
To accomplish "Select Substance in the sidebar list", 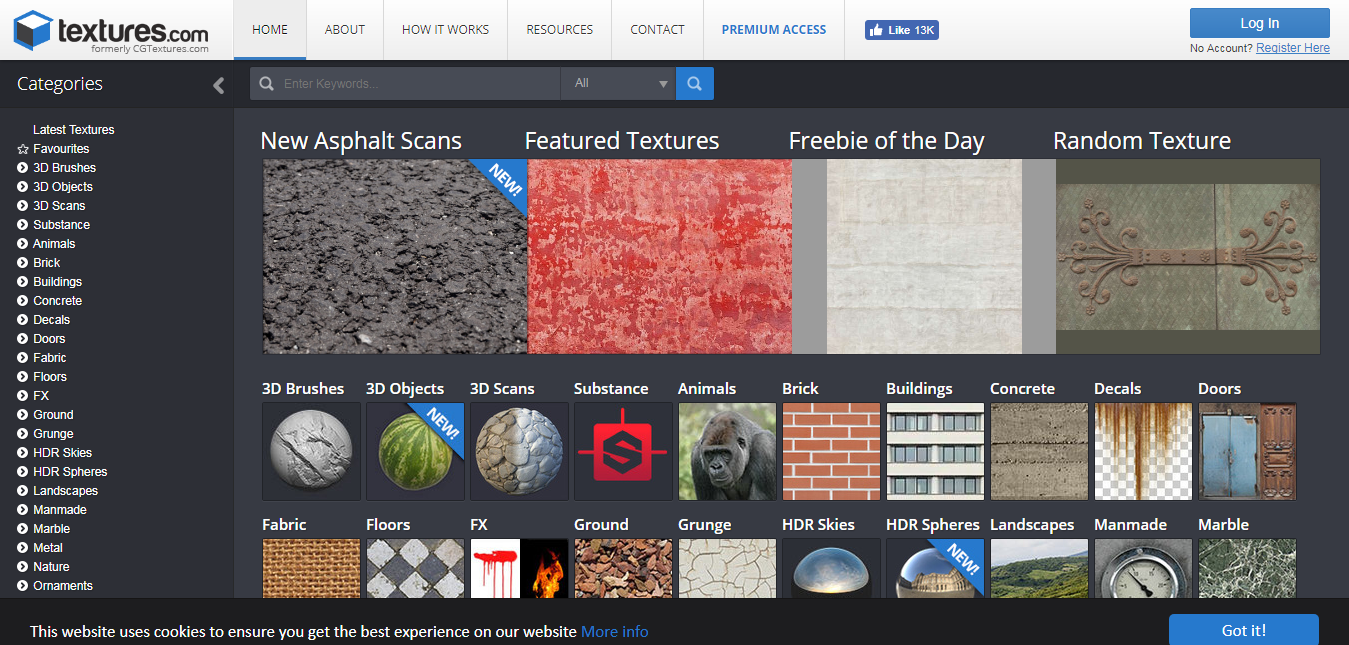I will 61,225.
